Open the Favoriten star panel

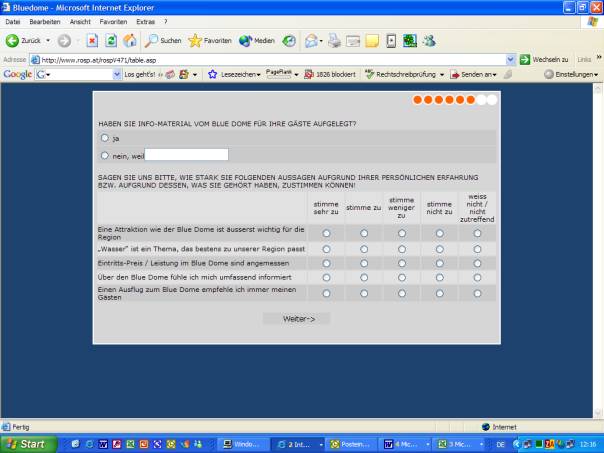210,40
